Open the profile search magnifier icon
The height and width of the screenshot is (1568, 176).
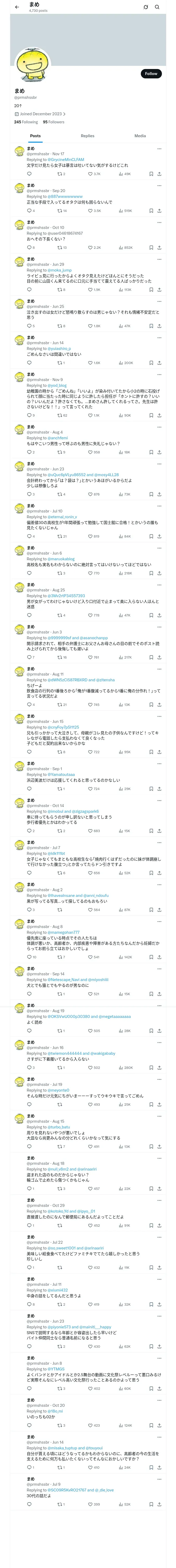(x=157, y=7)
